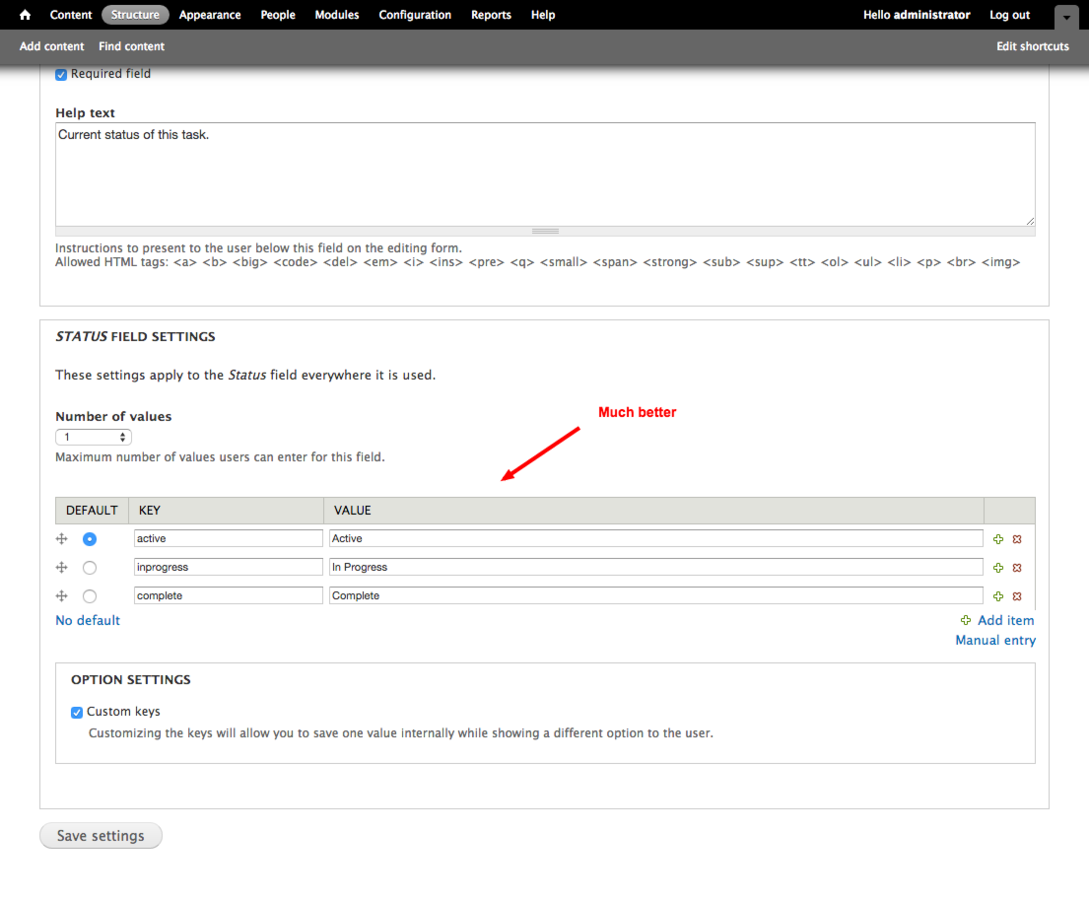The image size is (1089, 900).
Task: Add row after In Progress using plus icon
Action: 998,567
